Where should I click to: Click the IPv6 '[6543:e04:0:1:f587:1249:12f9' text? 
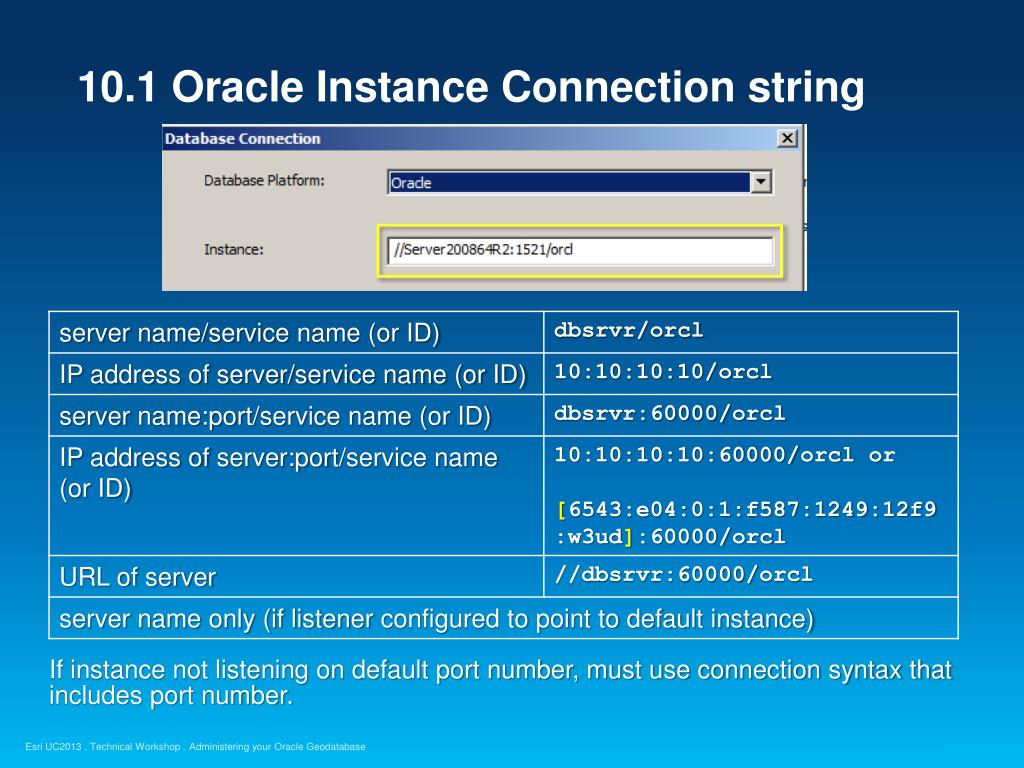[746, 509]
